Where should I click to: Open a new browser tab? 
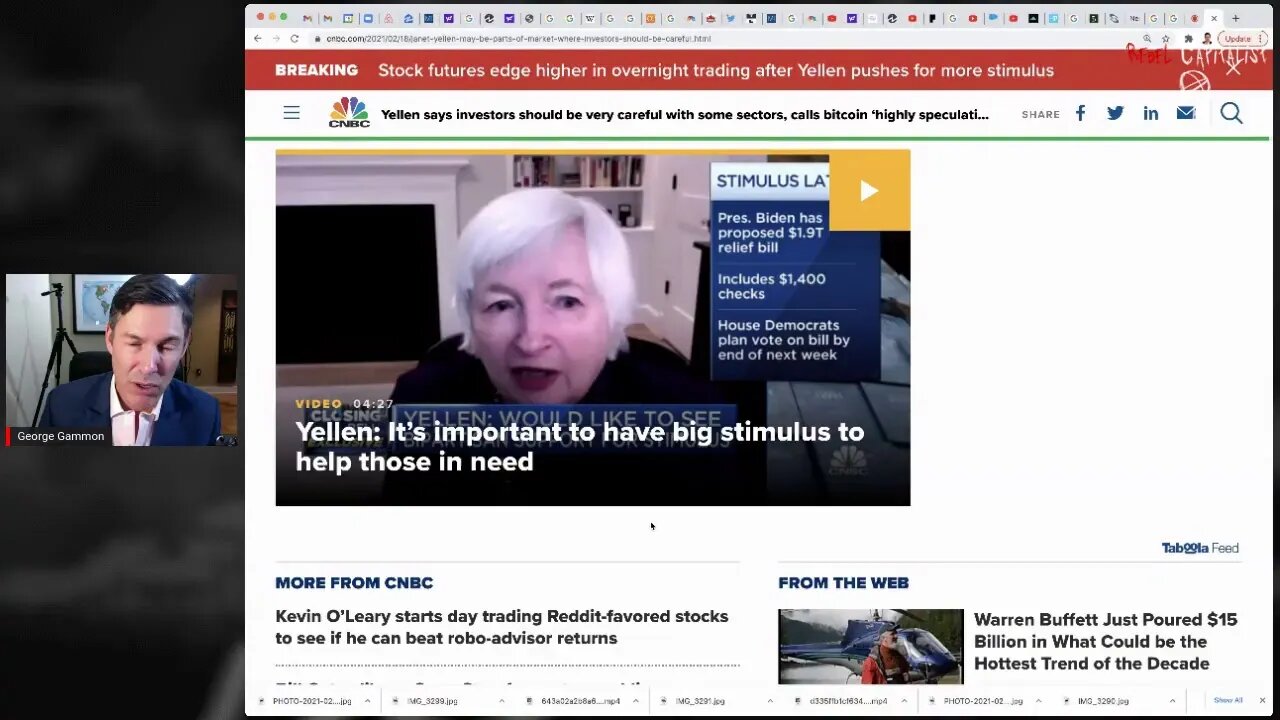(x=1235, y=18)
